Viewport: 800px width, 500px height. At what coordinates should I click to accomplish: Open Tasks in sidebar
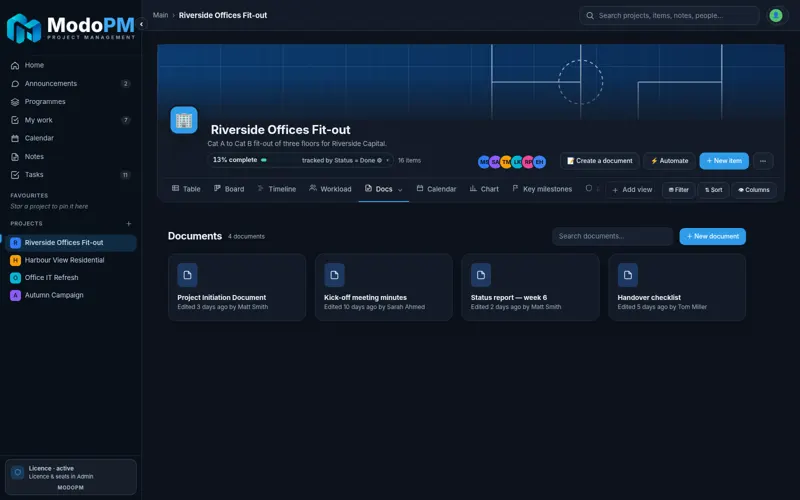pyautogui.click(x=70, y=174)
